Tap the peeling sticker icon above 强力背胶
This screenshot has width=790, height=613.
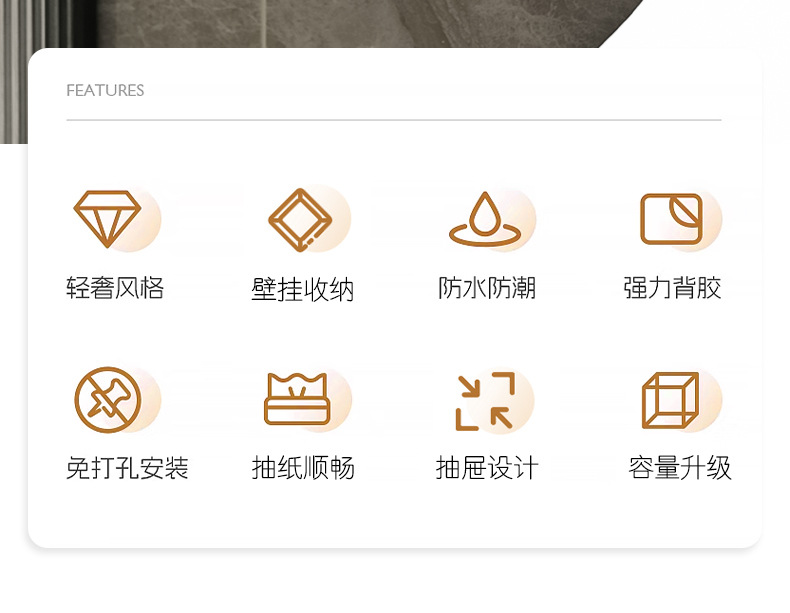[671, 219]
